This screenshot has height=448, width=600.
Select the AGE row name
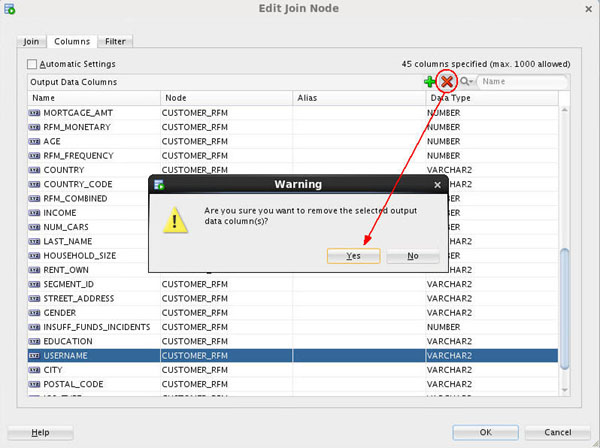click(52, 142)
